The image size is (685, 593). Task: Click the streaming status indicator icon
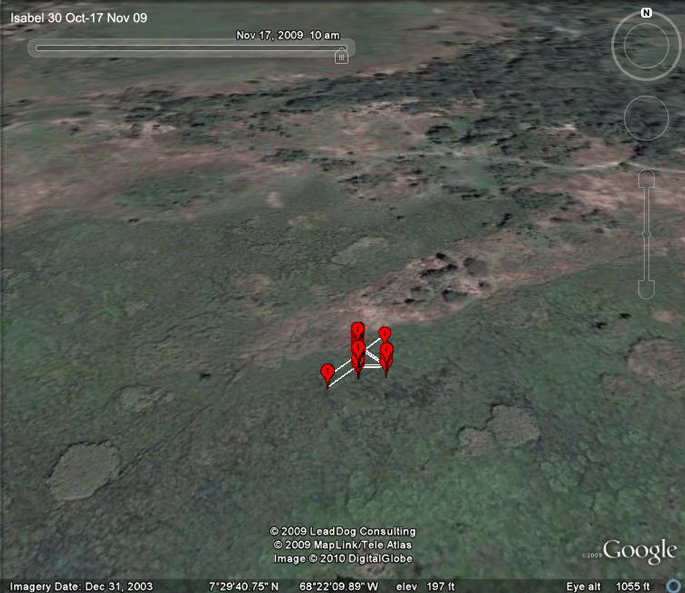pos(675,586)
